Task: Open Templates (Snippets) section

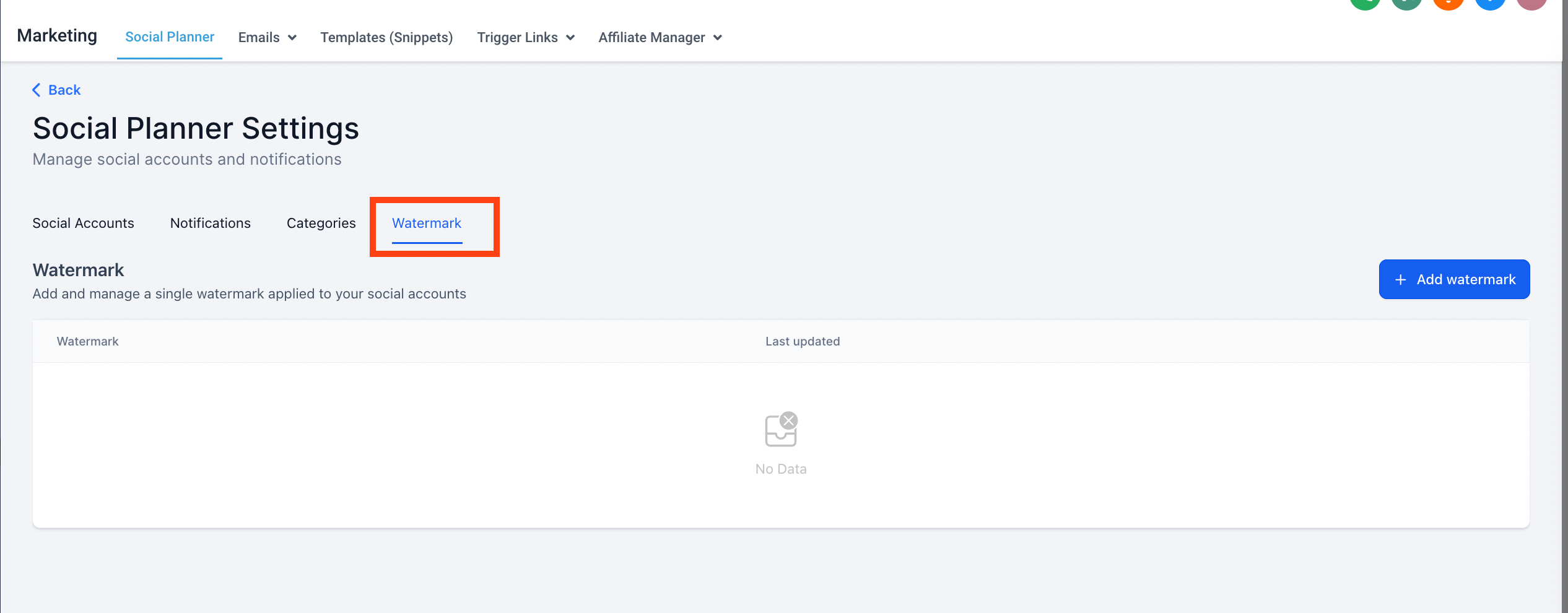Action: tap(386, 37)
